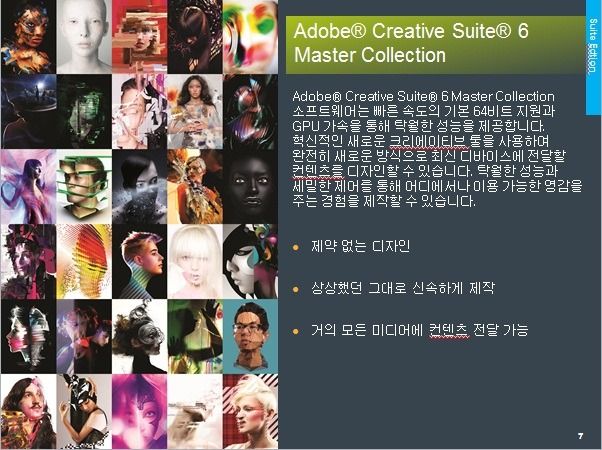
Task: Select the white-blonde bob haircut woman thumbnail
Action: [x=195, y=261]
